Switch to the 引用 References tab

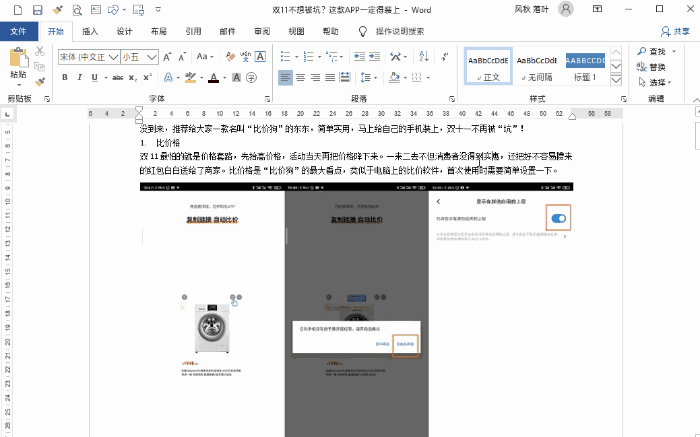point(193,31)
